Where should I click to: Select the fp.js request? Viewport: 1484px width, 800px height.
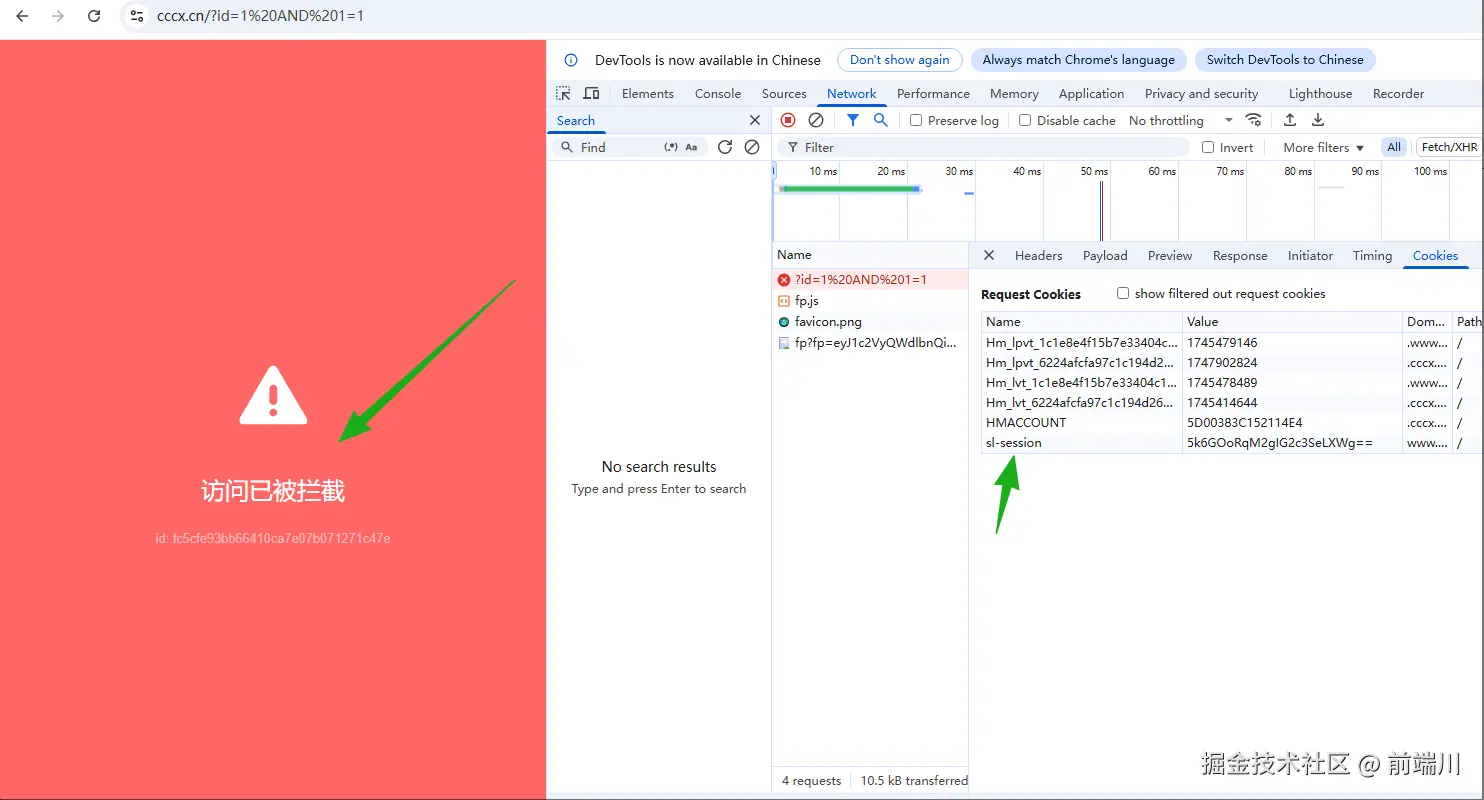click(869, 300)
